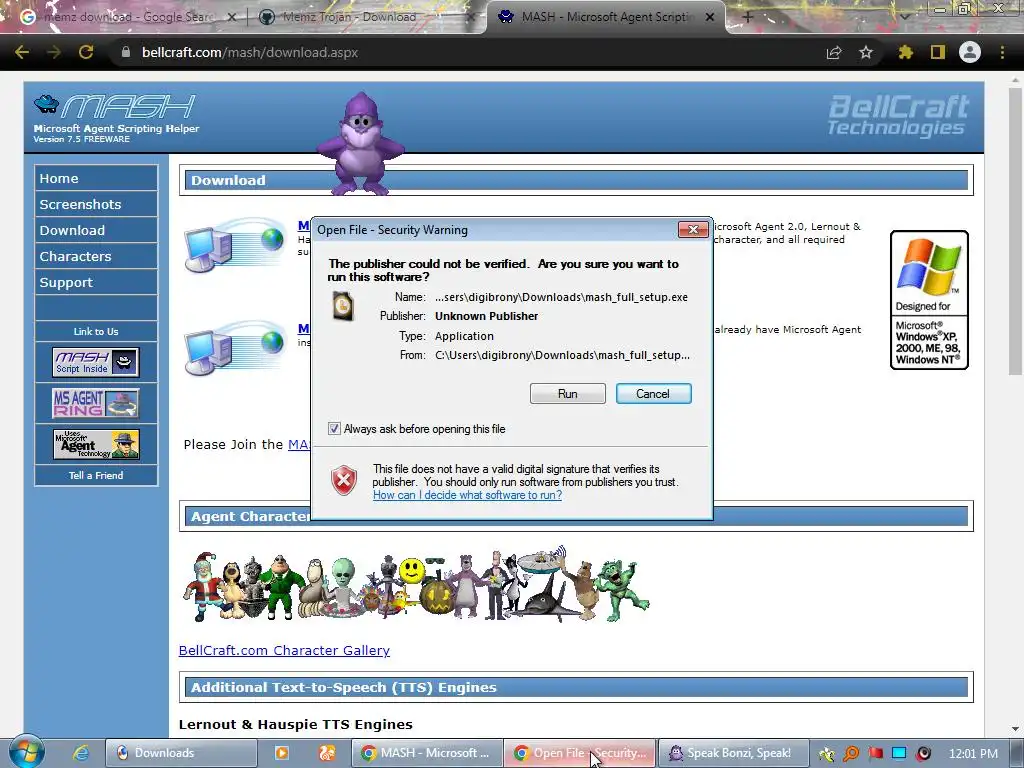The height and width of the screenshot is (768, 1024).
Task: Click the monitor icon in the system tray
Action: tap(899, 754)
